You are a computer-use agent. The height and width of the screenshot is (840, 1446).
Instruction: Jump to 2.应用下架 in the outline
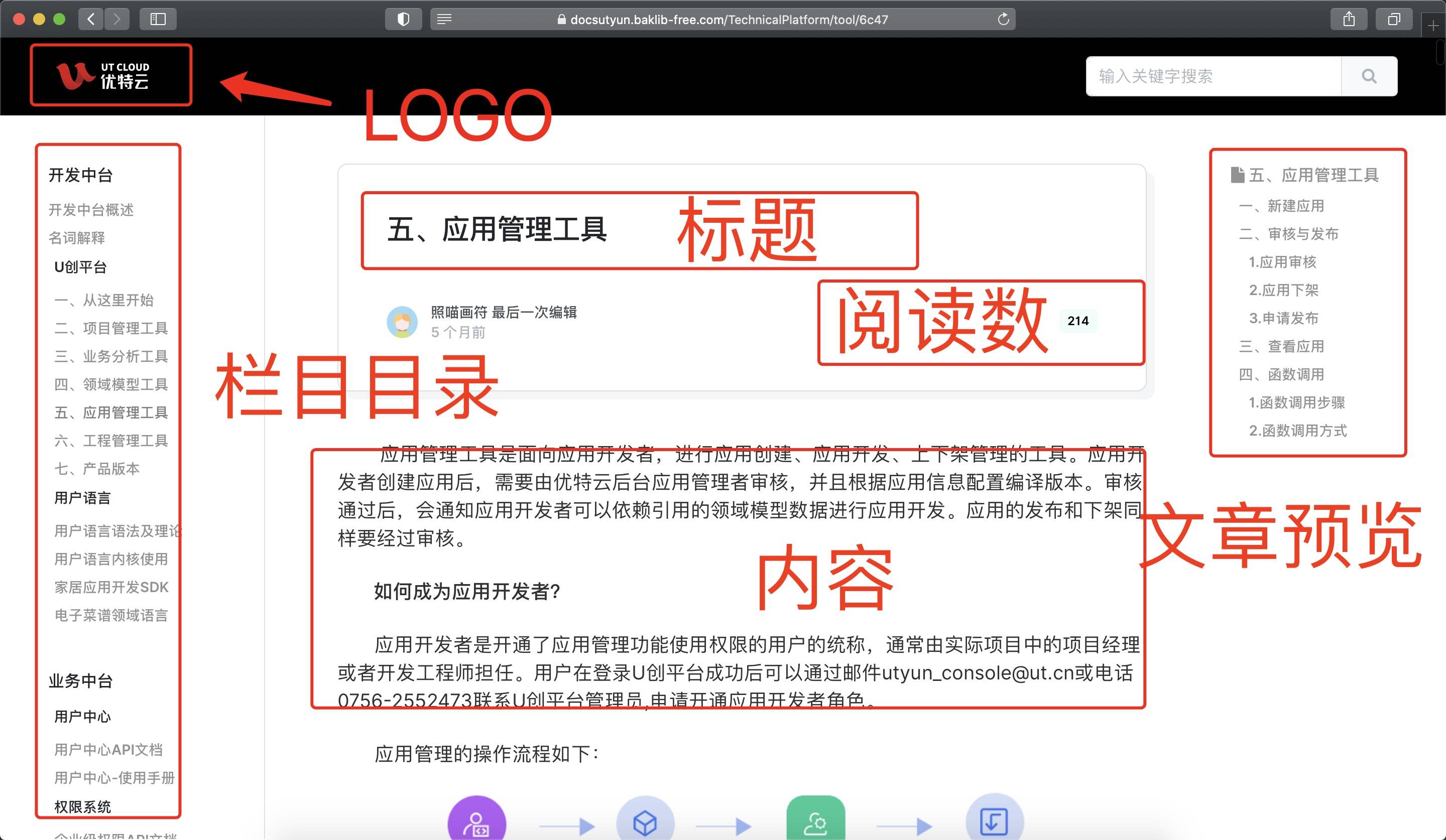coord(1284,290)
